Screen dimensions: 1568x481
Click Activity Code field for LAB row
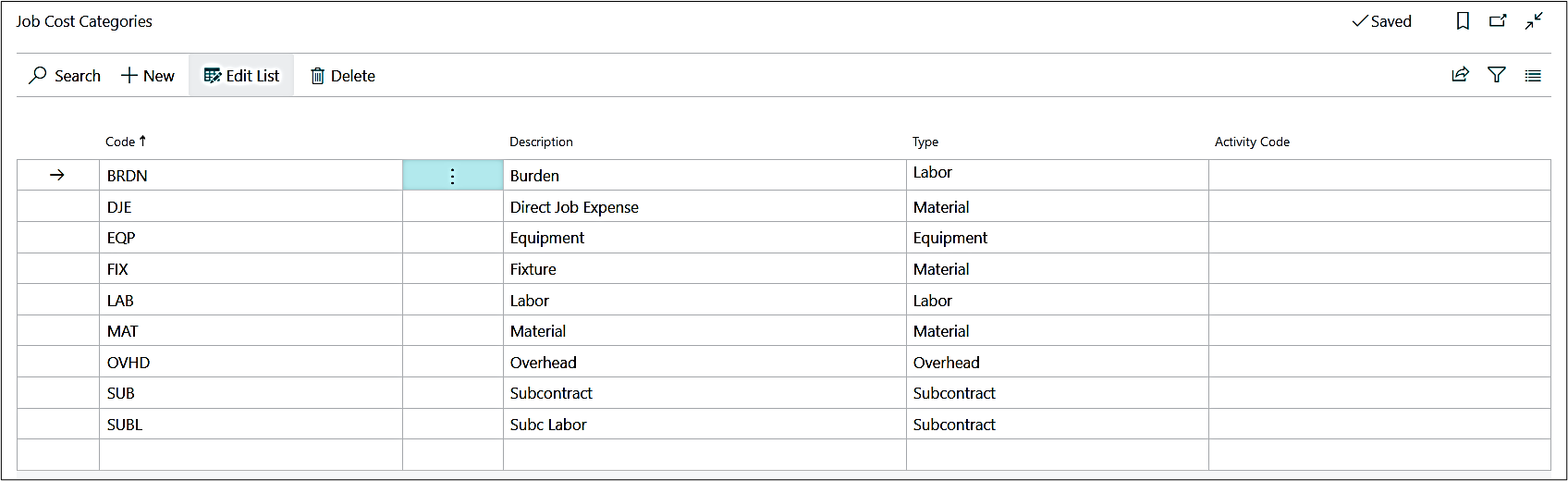coord(1378,301)
